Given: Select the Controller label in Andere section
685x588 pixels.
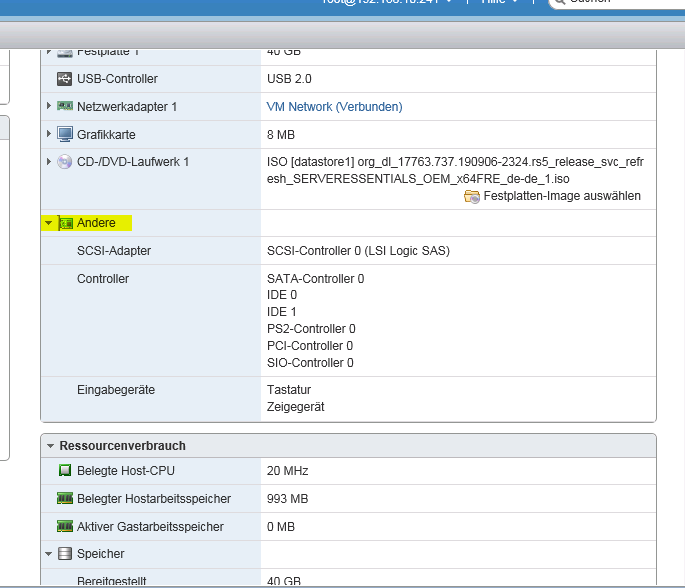Looking at the screenshot, I should pyautogui.click(x=103, y=279).
